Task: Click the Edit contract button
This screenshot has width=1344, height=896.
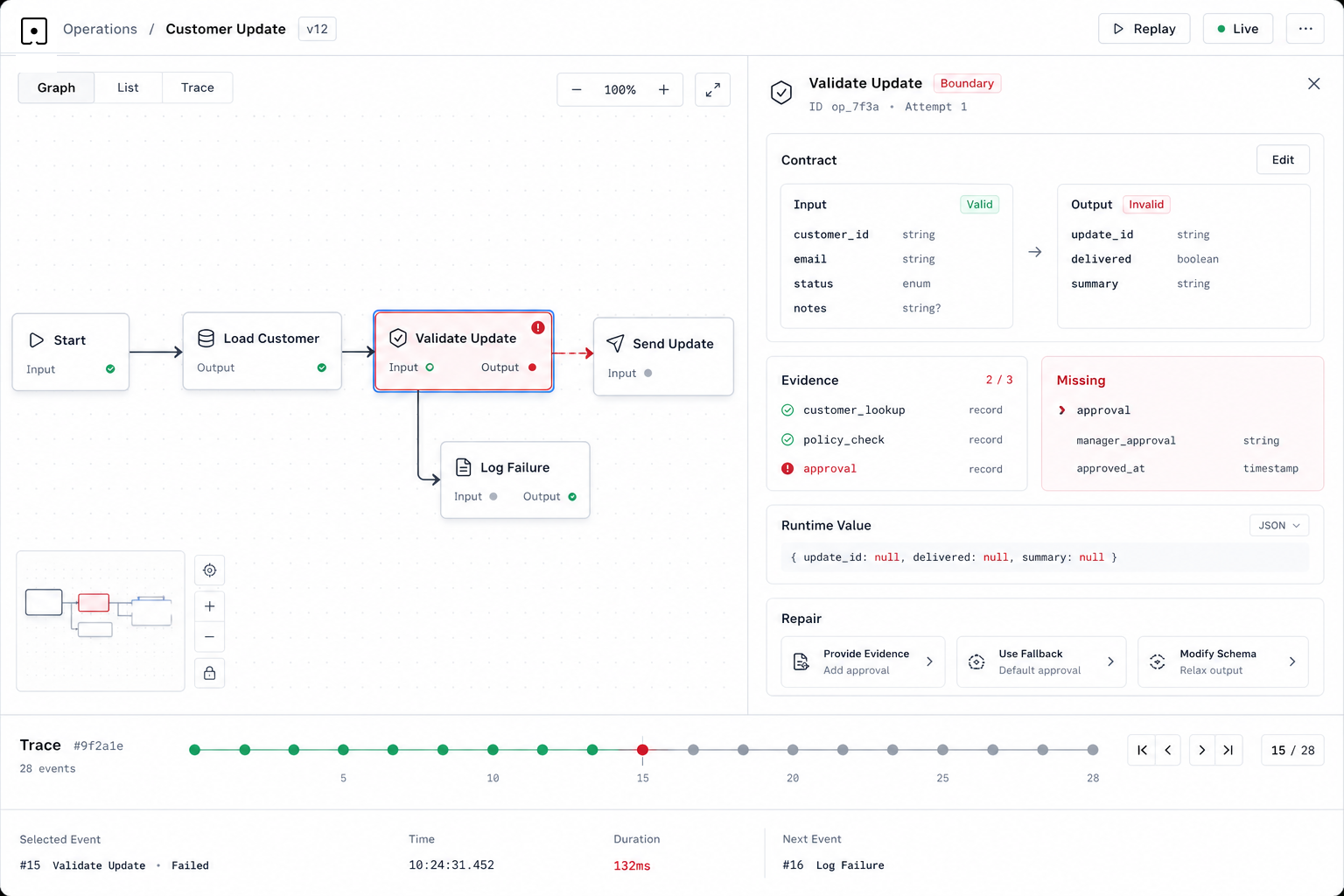Action: pos(1283,160)
